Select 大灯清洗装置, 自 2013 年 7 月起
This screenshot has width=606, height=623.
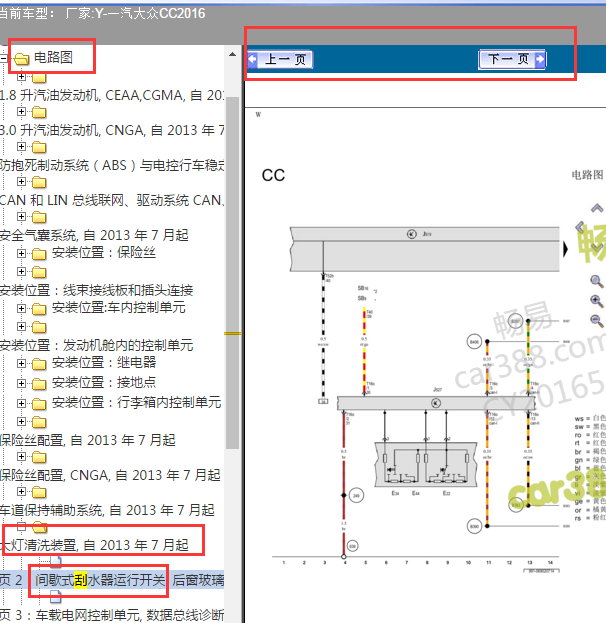(x=95, y=545)
